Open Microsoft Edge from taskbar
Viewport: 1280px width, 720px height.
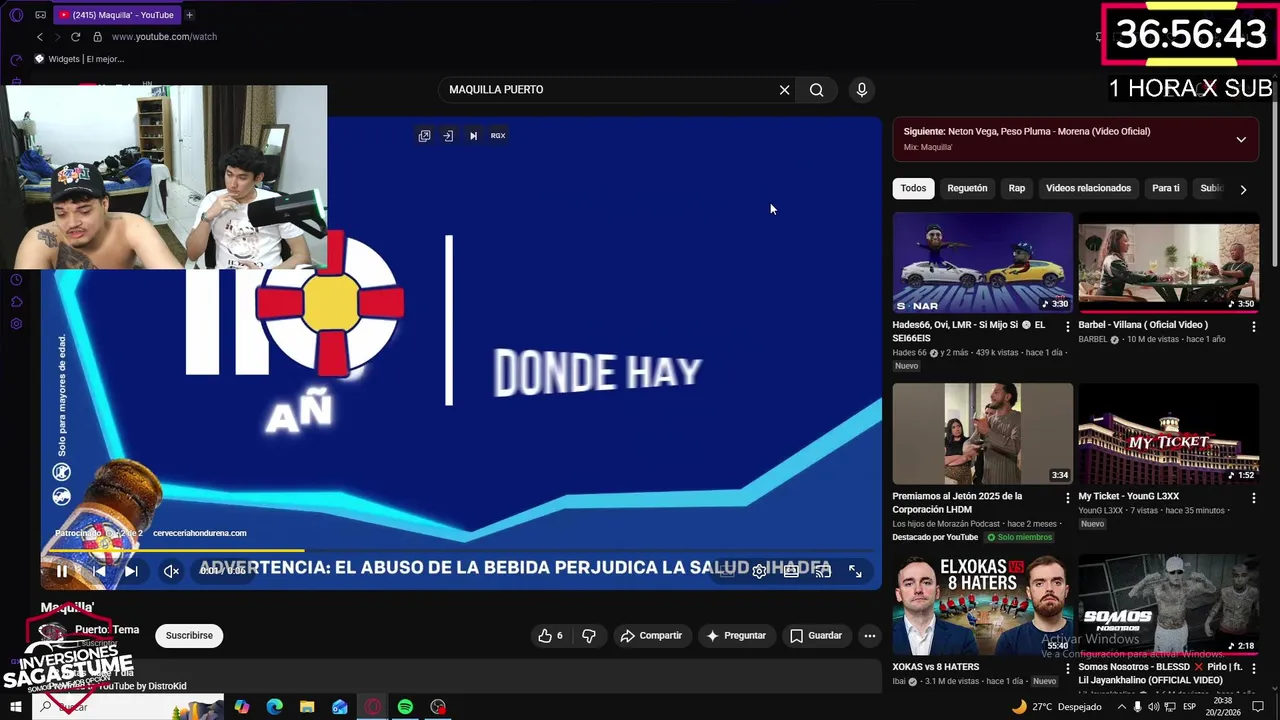tap(275, 707)
